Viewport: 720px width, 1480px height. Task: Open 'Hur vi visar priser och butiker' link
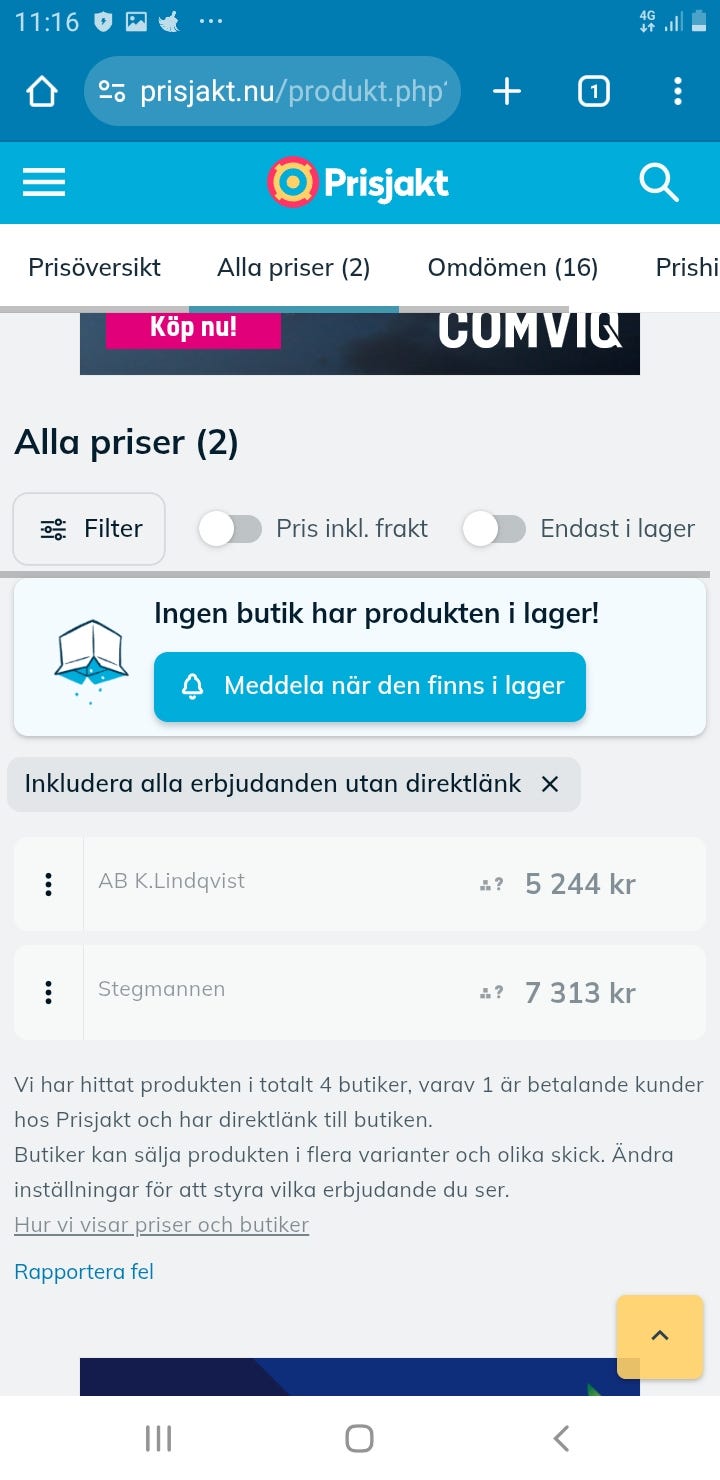pyautogui.click(x=161, y=1225)
